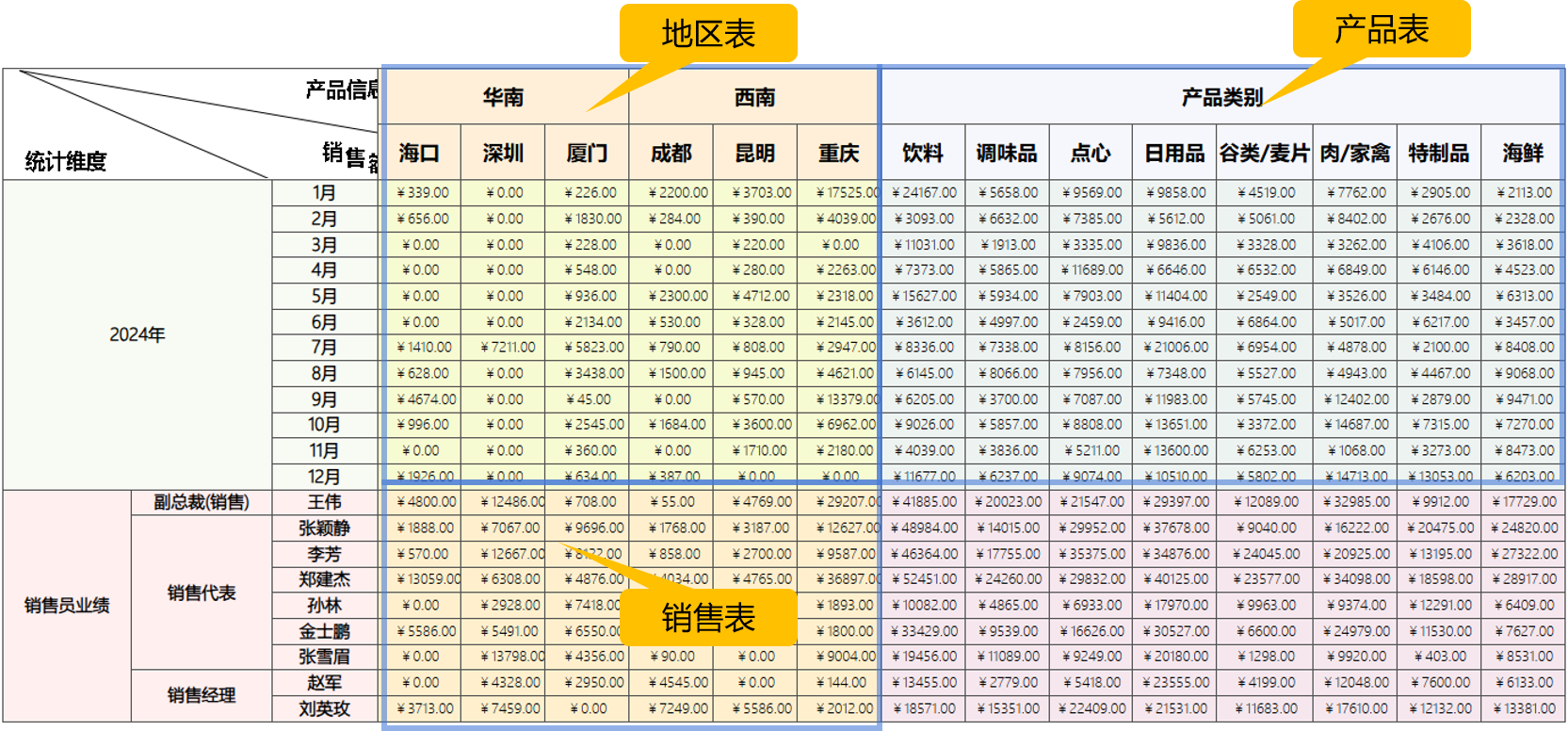Screen dimensions: 1568x731
Task: Click the 3月 row label
Action: (324, 244)
